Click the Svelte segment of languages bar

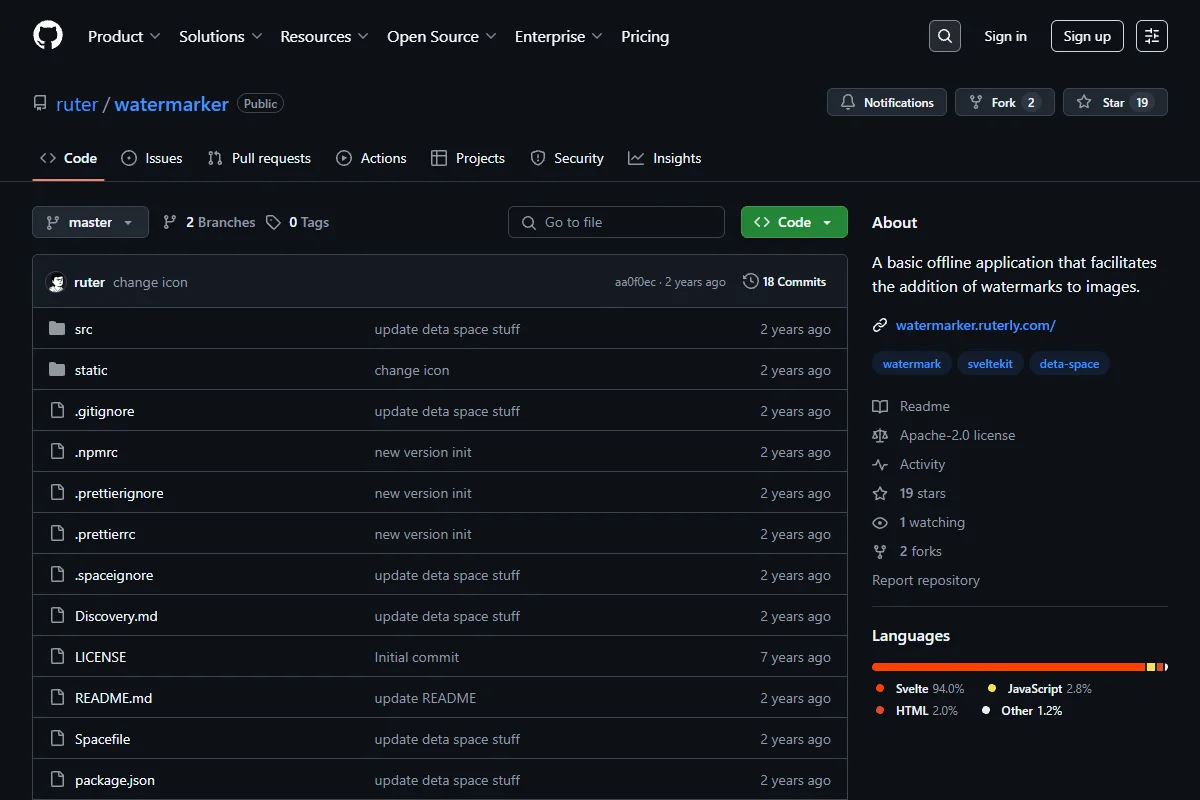tap(1008, 667)
